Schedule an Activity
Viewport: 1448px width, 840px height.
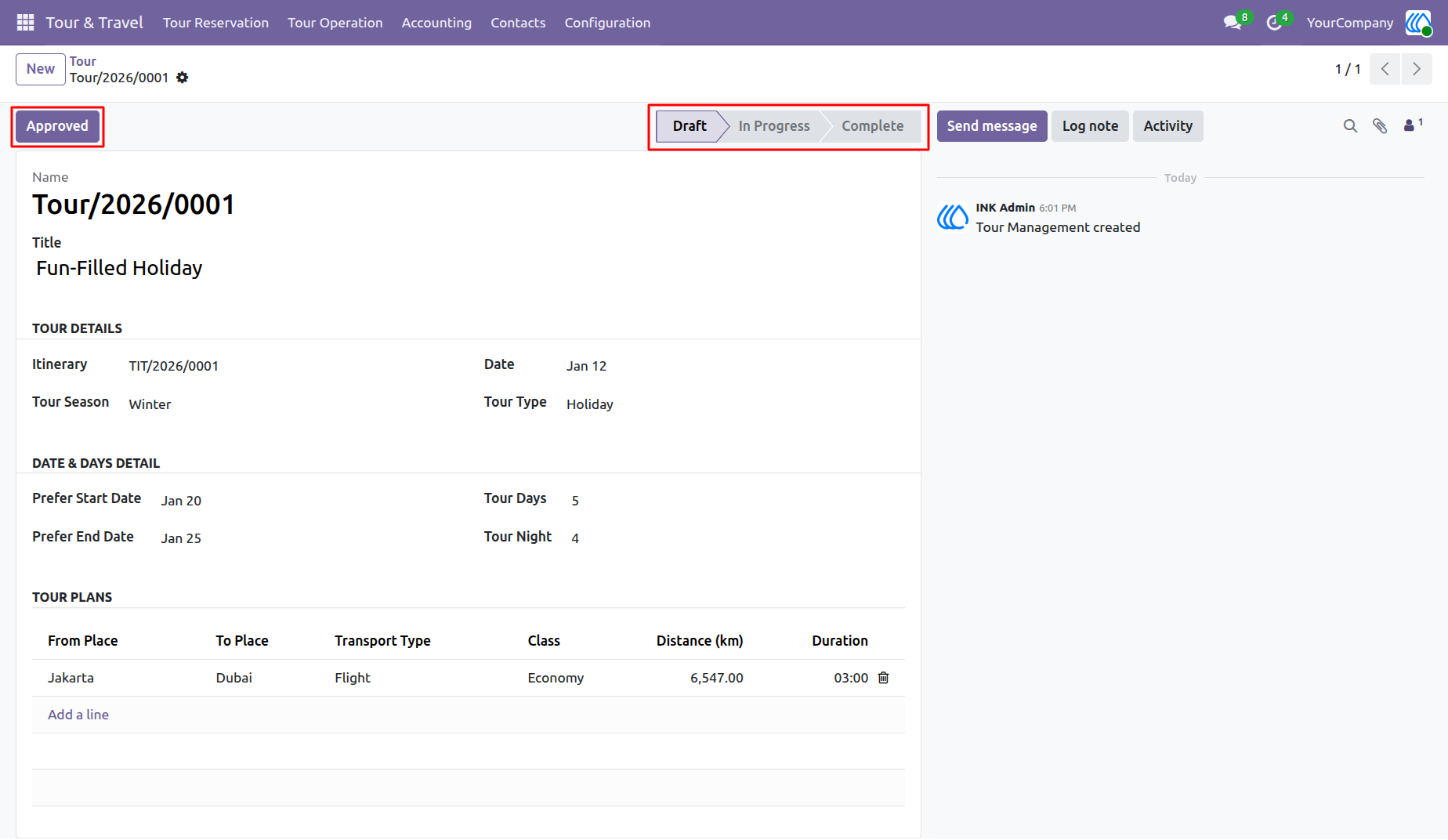1168,126
